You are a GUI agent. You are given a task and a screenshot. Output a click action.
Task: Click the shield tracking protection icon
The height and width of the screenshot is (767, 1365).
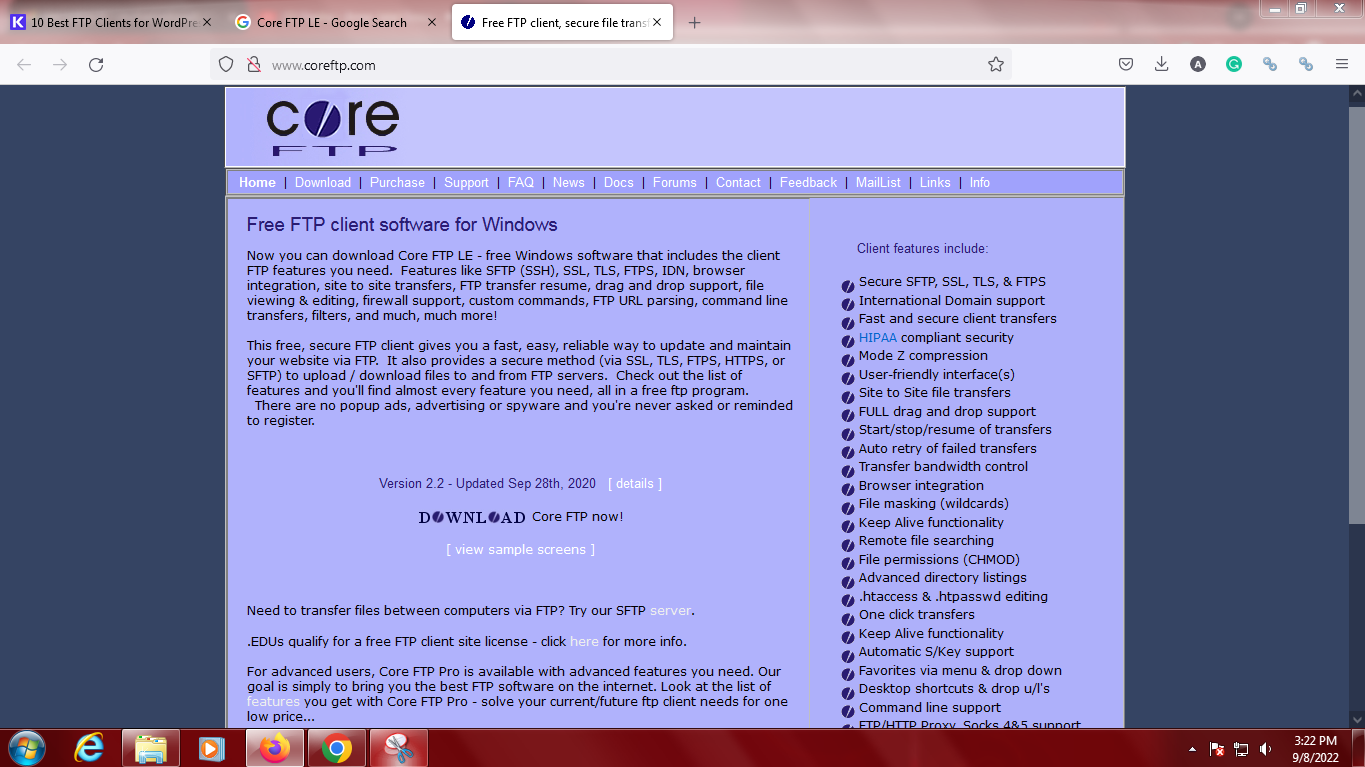click(226, 64)
